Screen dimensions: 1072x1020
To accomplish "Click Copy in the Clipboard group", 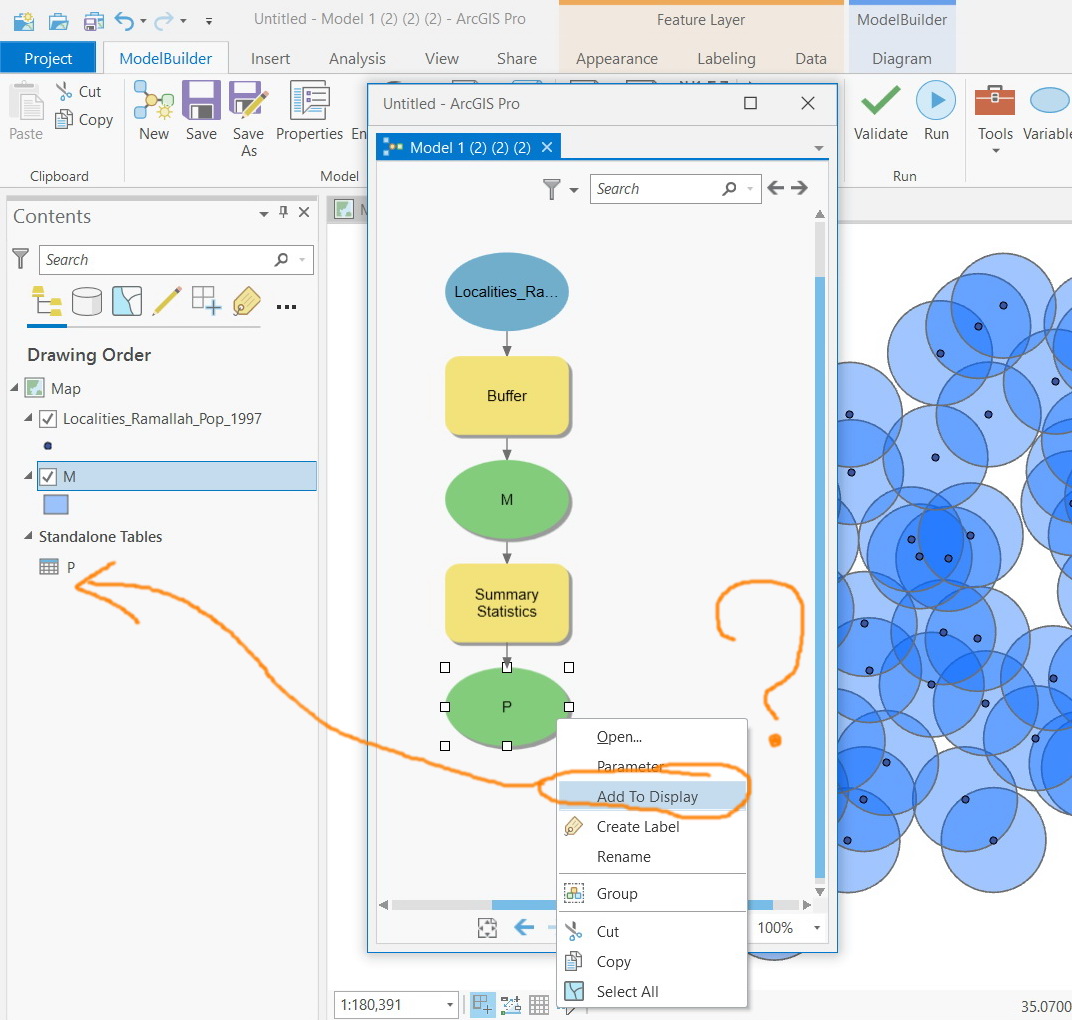I will click(x=85, y=120).
